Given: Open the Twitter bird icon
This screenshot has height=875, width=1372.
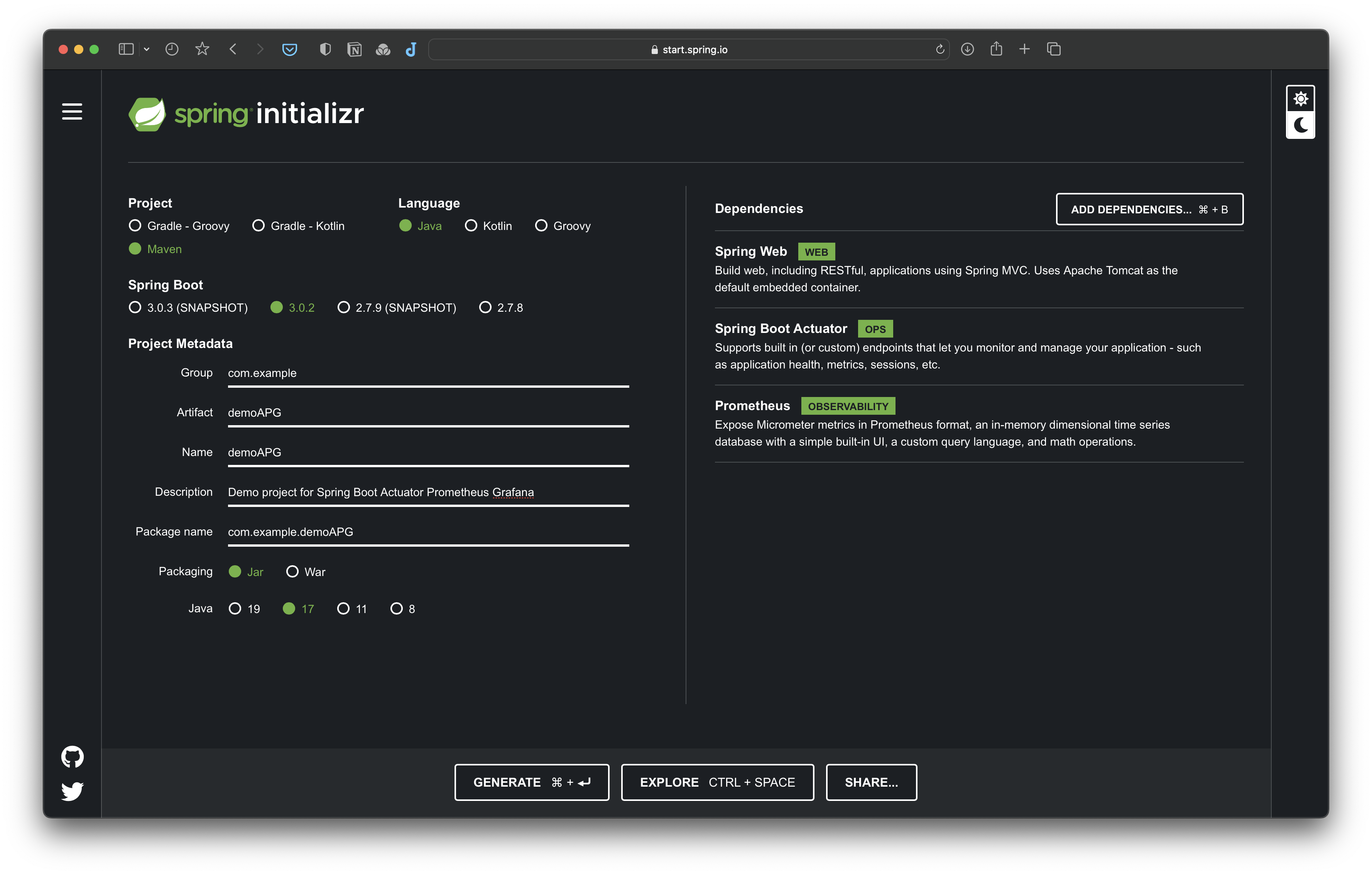Looking at the screenshot, I should click(x=73, y=791).
